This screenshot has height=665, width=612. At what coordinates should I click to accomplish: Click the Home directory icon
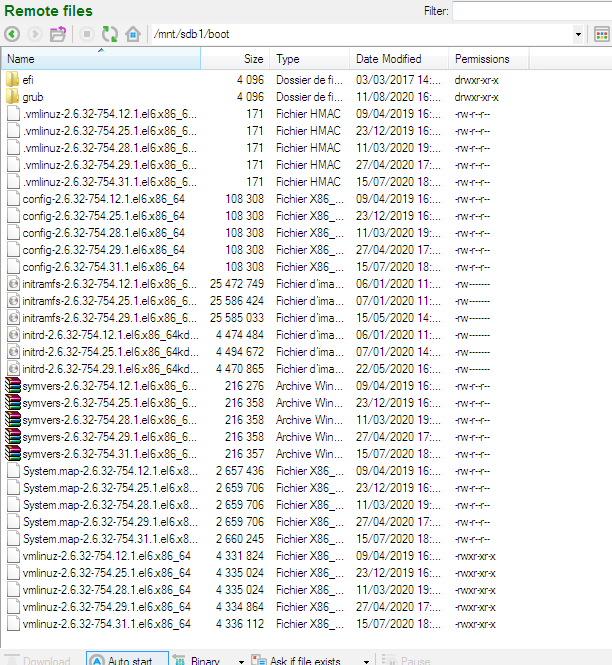click(x=133, y=34)
